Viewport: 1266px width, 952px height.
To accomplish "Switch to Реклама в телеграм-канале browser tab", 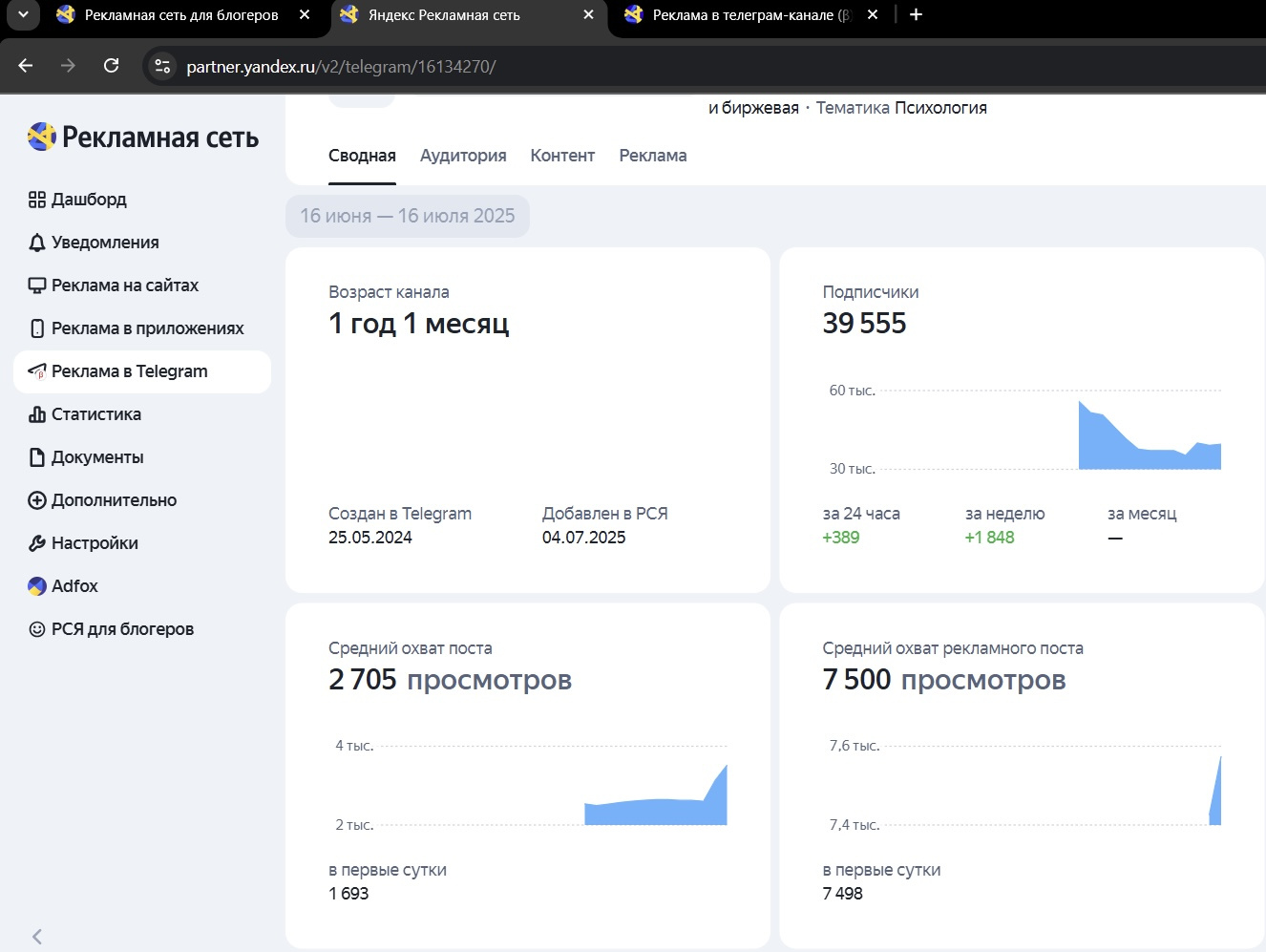I will click(x=750, y=15).
